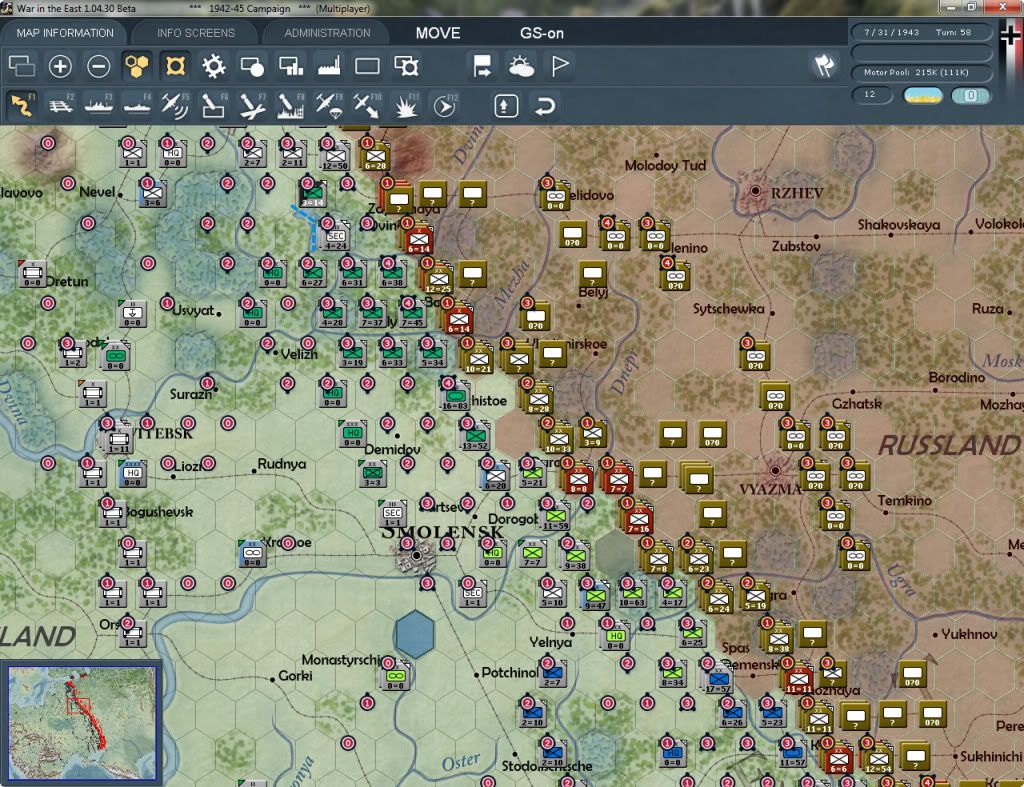Open the INFO SCREENS tab

pos(195,33)
